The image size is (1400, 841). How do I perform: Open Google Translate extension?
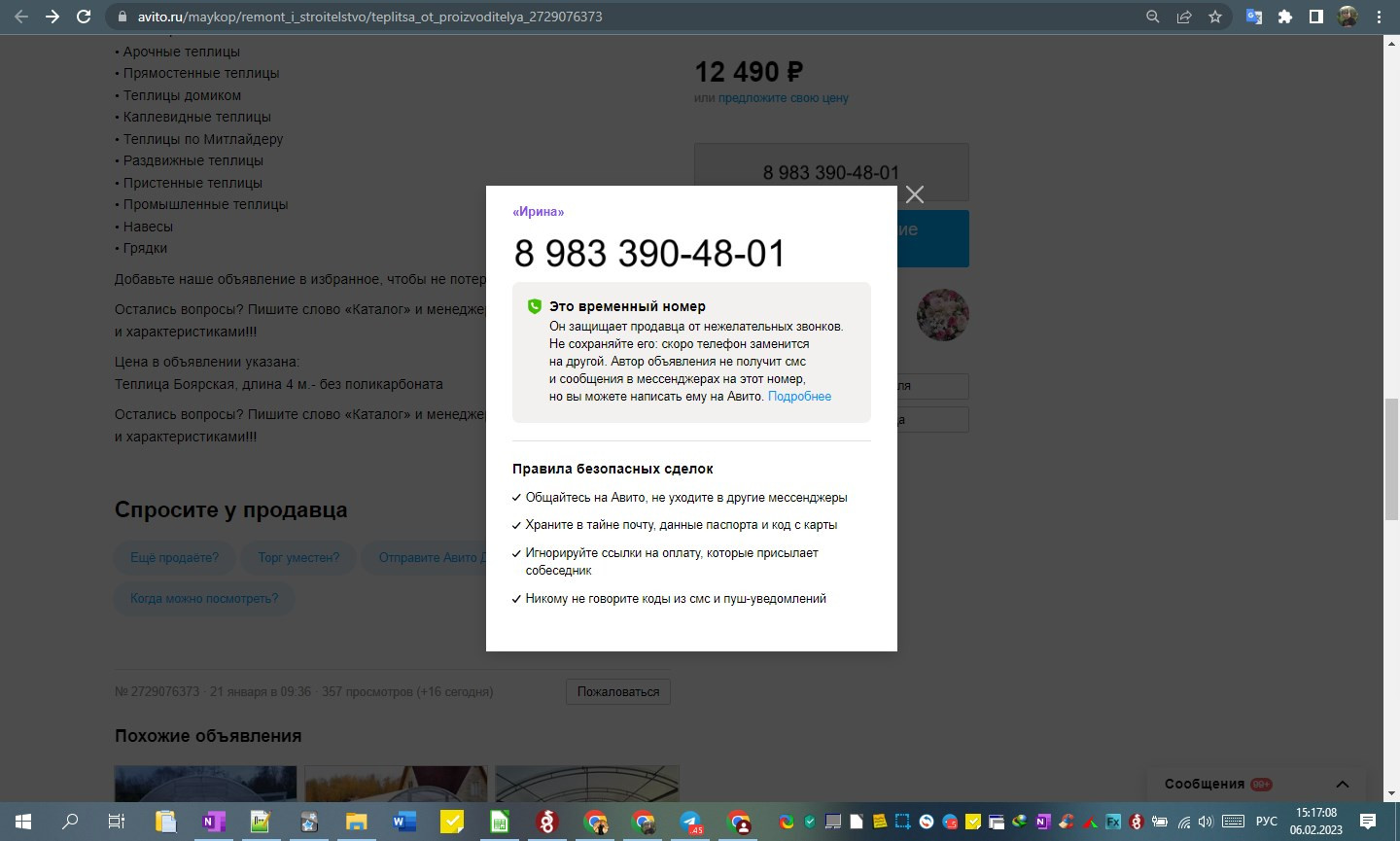1254,17
